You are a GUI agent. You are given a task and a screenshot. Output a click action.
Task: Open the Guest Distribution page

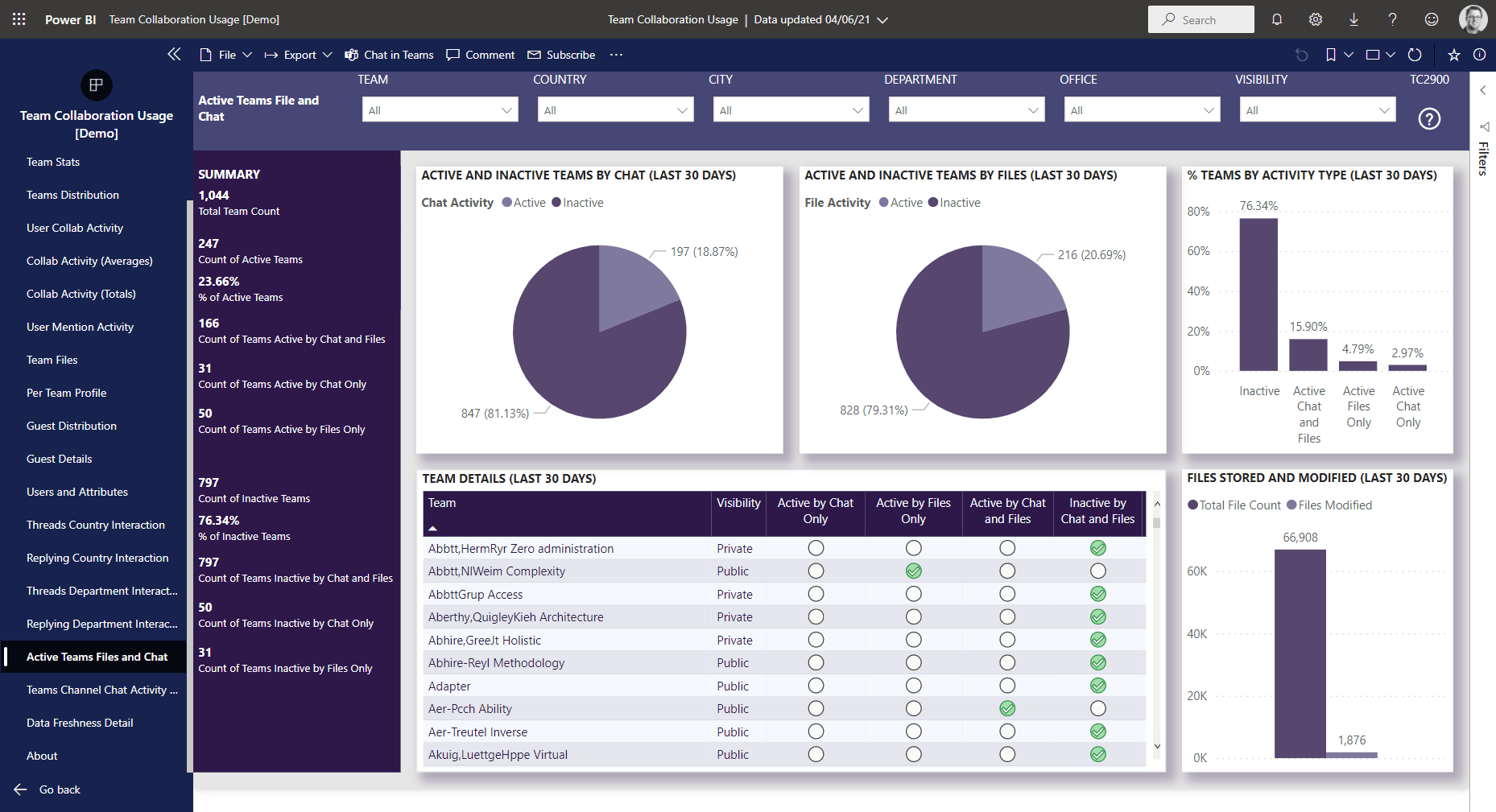(x=72, y=426)
